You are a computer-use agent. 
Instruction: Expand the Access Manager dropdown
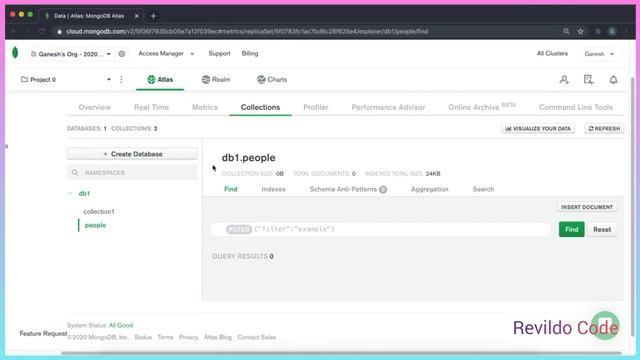166,53
